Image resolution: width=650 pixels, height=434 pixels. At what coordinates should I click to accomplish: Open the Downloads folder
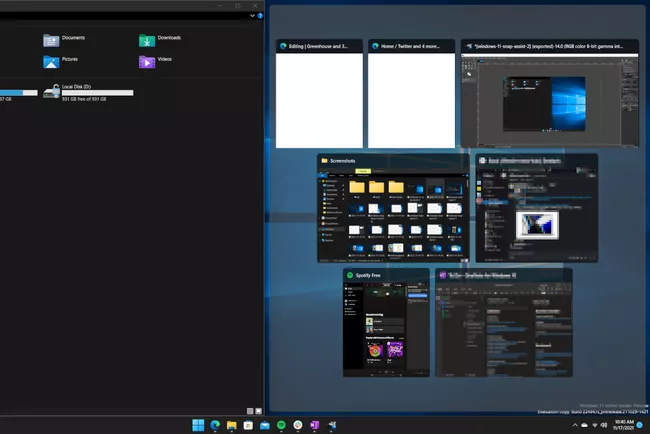click(x=160, y=40)
